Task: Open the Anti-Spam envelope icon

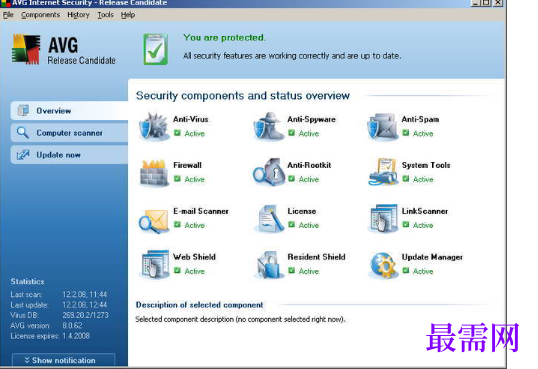Action: [383, 127]
